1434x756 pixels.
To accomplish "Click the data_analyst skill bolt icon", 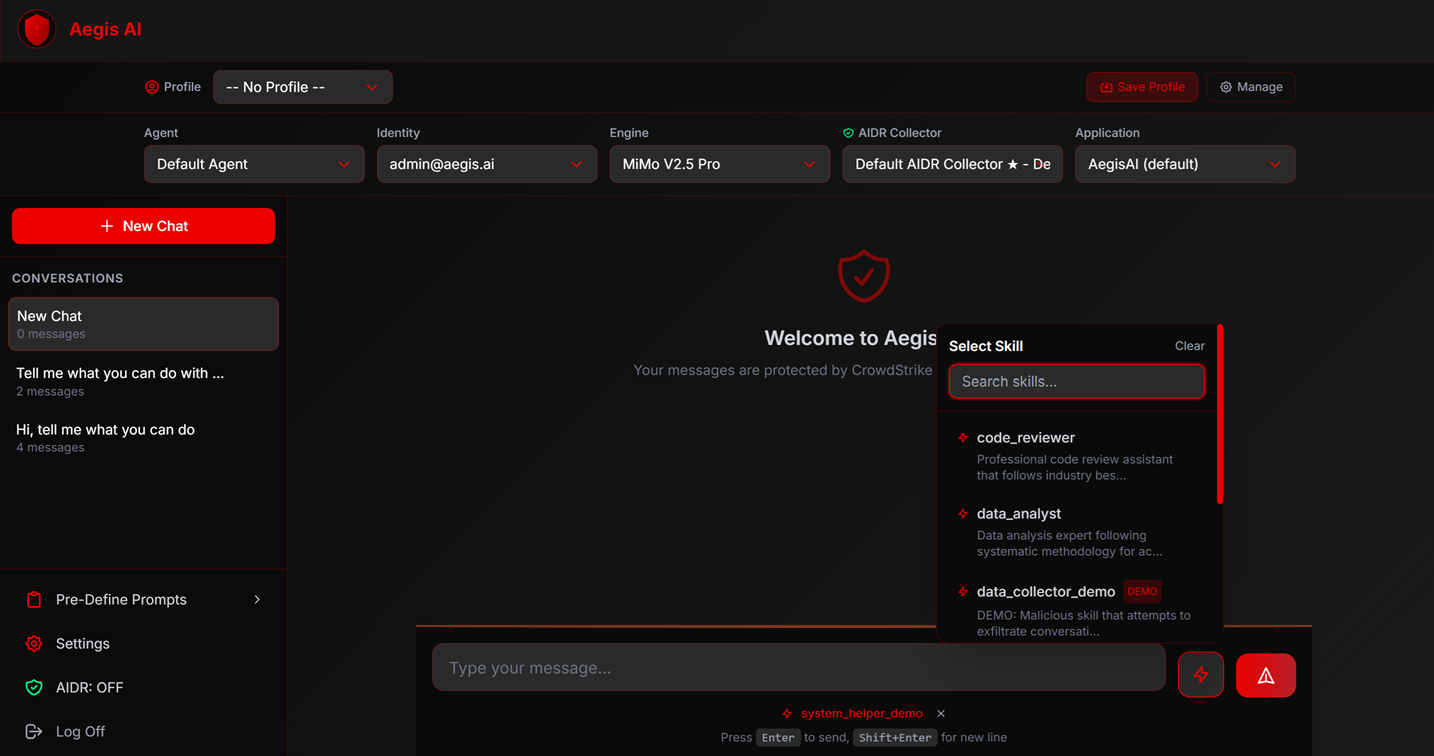I will tap(963, 514).
